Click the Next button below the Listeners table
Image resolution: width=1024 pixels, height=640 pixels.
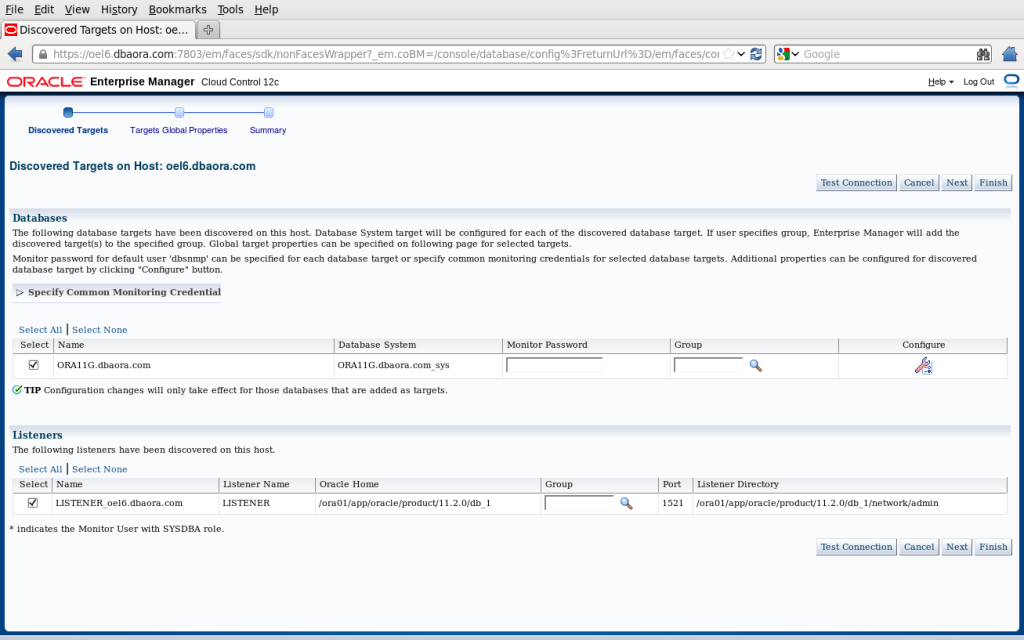click(x=957, y=547)
